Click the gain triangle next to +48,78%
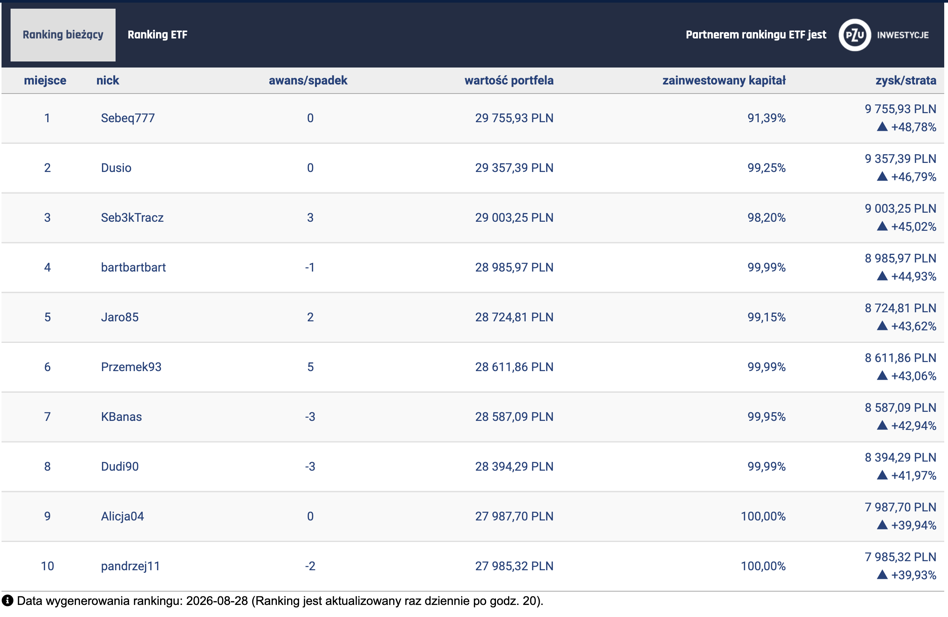The image size is (948, 617). pyautogui.click(x=882, y=127)
